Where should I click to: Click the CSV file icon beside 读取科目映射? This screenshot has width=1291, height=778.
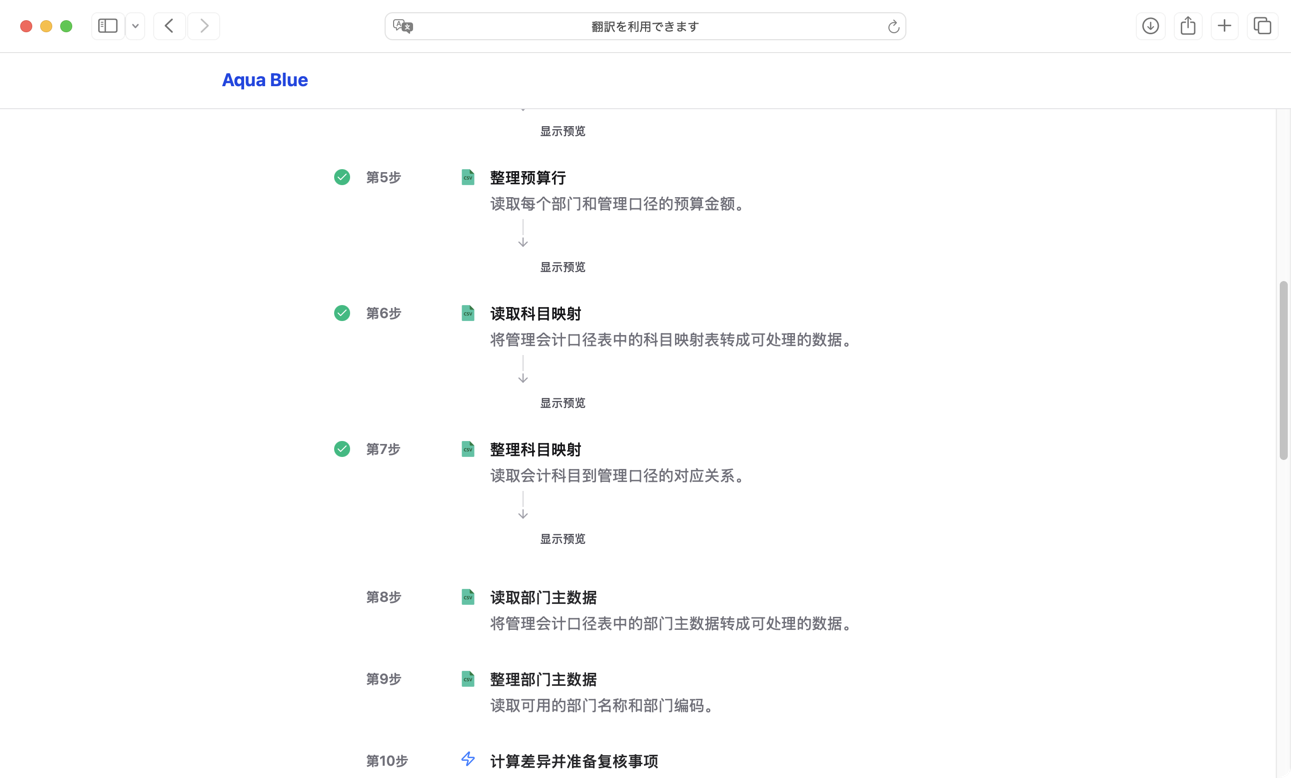[x=468, y=313]
